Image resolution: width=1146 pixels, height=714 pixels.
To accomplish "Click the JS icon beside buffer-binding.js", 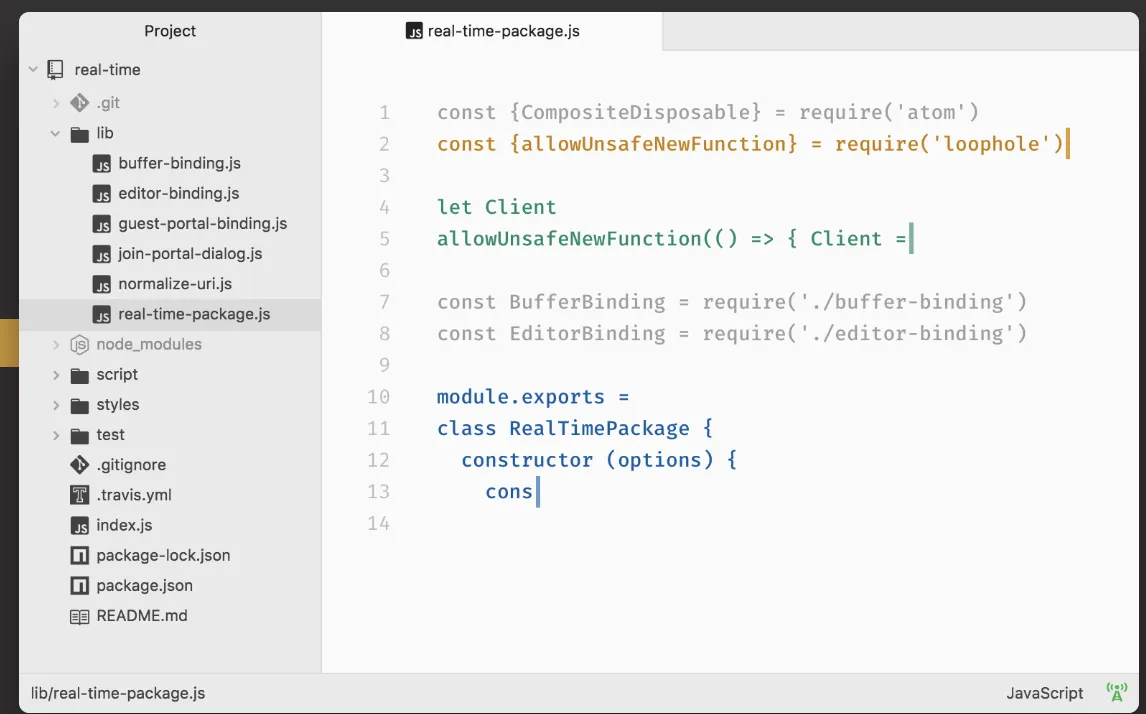I will point(102,164).
